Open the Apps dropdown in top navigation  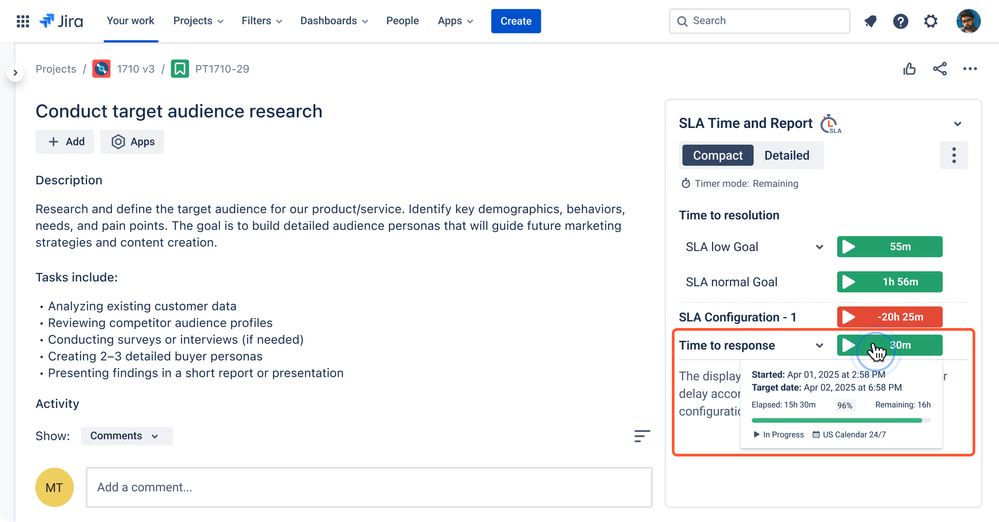(x=456, y=21)
